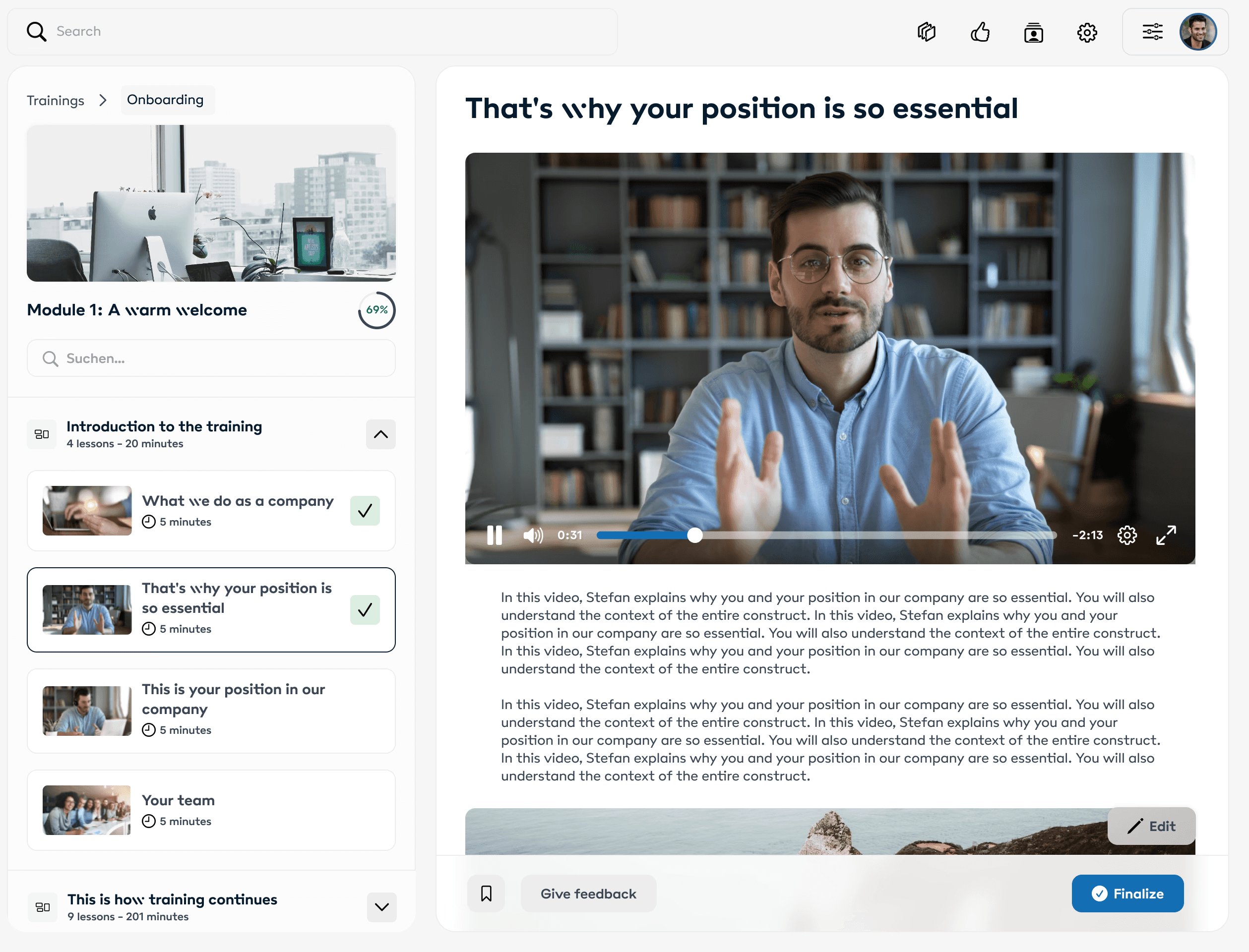Toggle checkmark on 'What we do as a company'
Screen dimensions: 1249x952
click(365, 511)
